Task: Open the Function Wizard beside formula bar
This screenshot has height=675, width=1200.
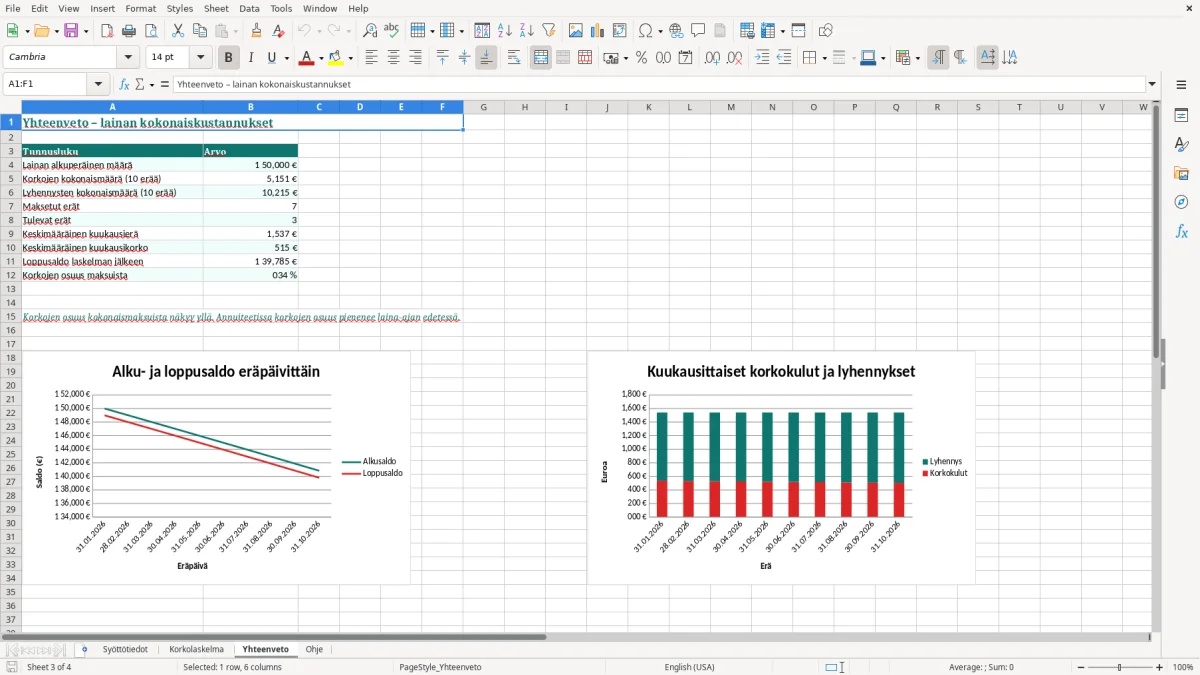Action: tap(124, 85)
